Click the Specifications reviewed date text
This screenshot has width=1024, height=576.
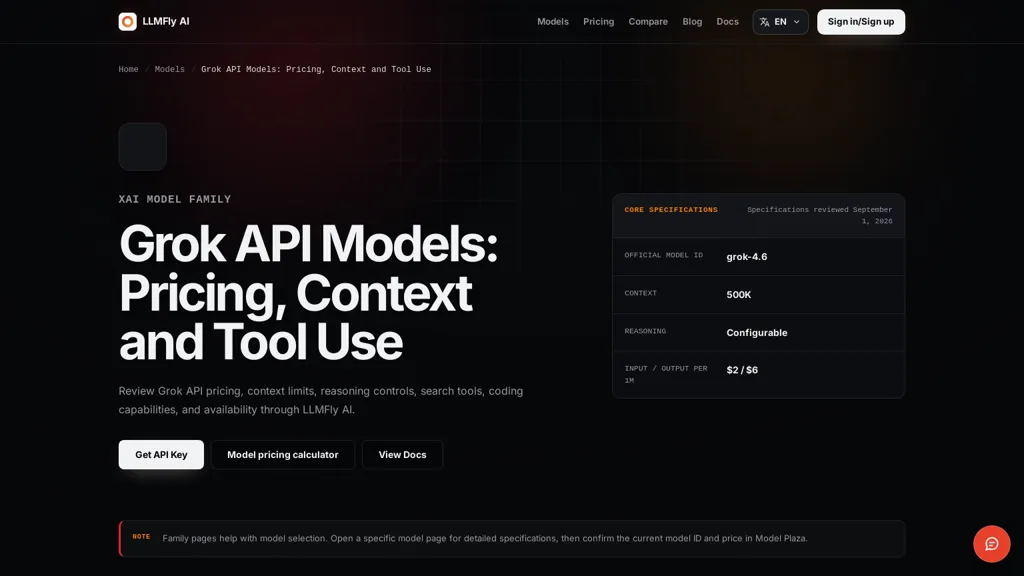820,215
